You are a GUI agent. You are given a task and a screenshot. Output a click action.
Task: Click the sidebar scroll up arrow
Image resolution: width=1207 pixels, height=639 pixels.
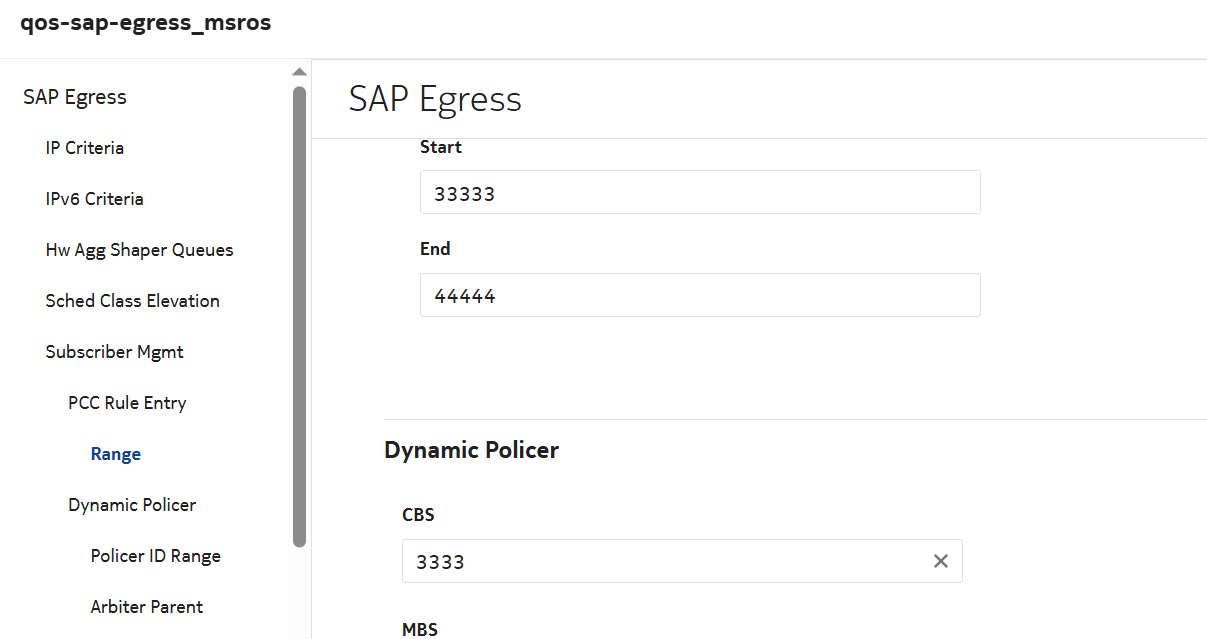[299, 72]
